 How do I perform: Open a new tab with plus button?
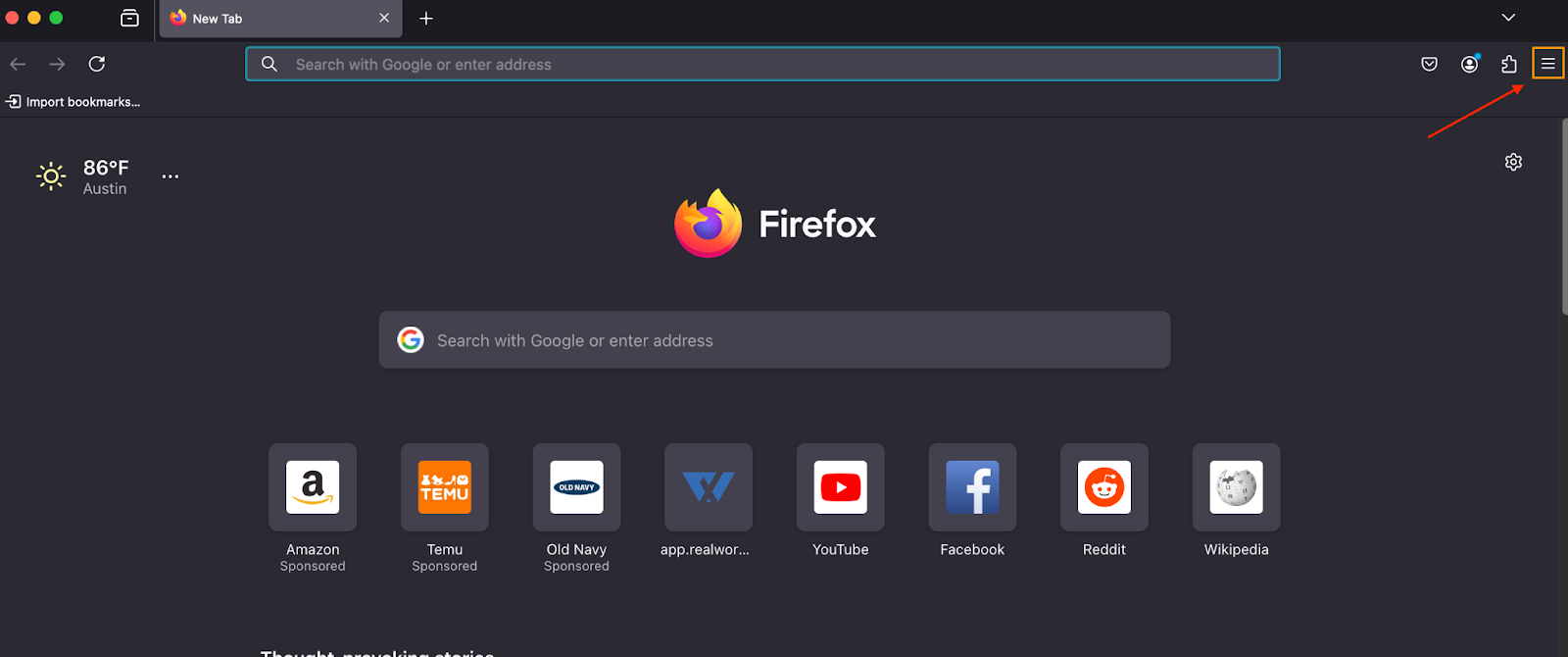[x=426, y=18]
